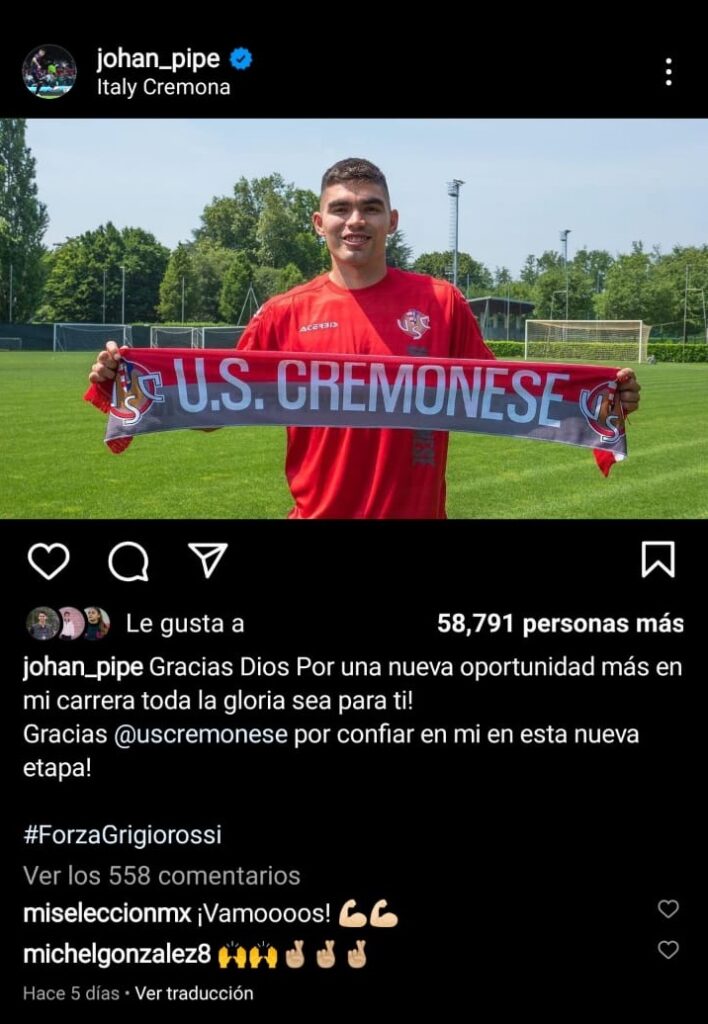Like michelgonzalez8's comment heart
Image resolution: width=708 pixels, height=1024 pixels.
[668, 950]
